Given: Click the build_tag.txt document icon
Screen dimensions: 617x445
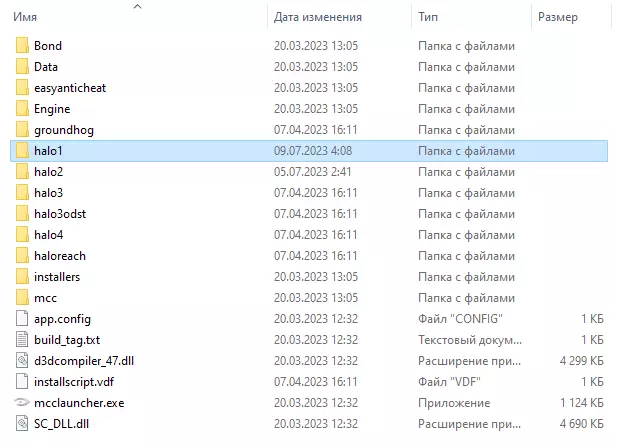Looking at the screenshot, I should click(x=22, y=340).
